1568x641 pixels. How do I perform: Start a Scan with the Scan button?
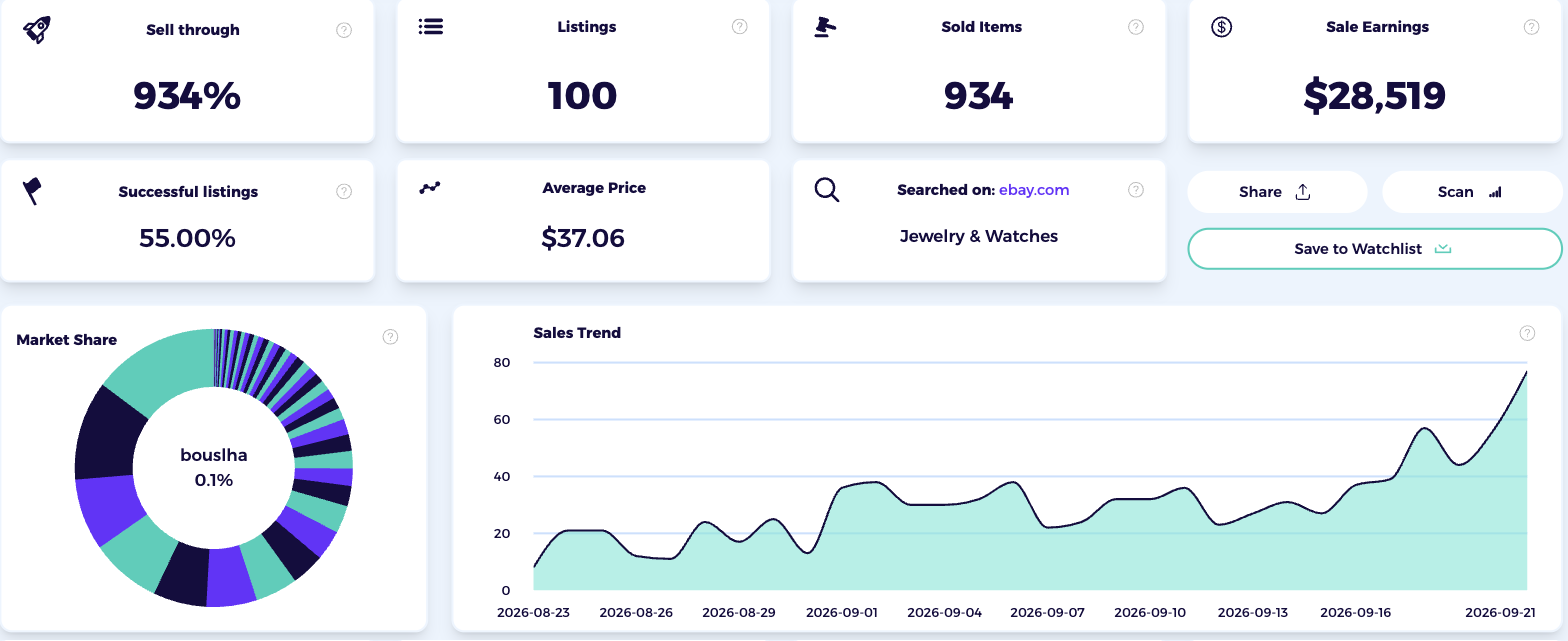[1472, 192]
